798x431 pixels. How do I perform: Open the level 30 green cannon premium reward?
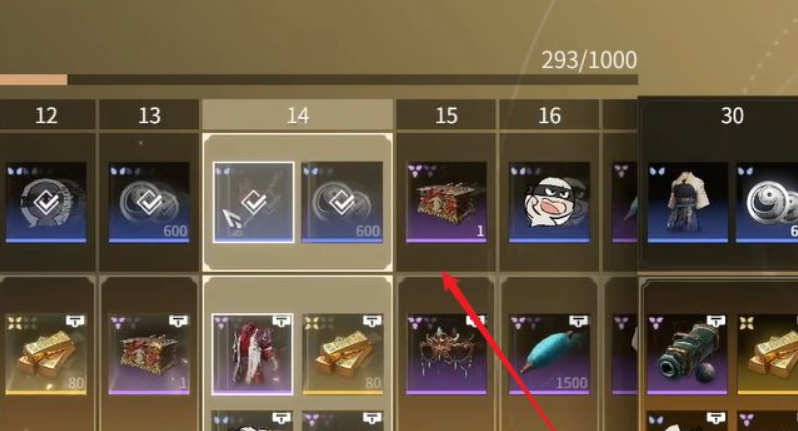click(x=688, y=354)
